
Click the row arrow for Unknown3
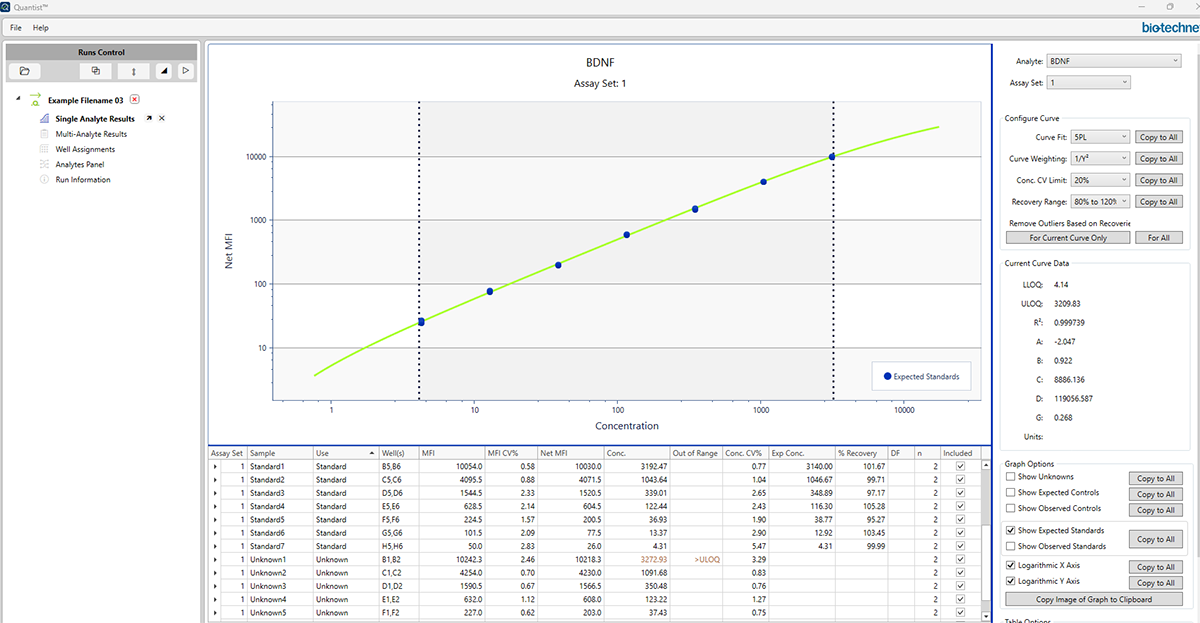(x=215, y=585)
